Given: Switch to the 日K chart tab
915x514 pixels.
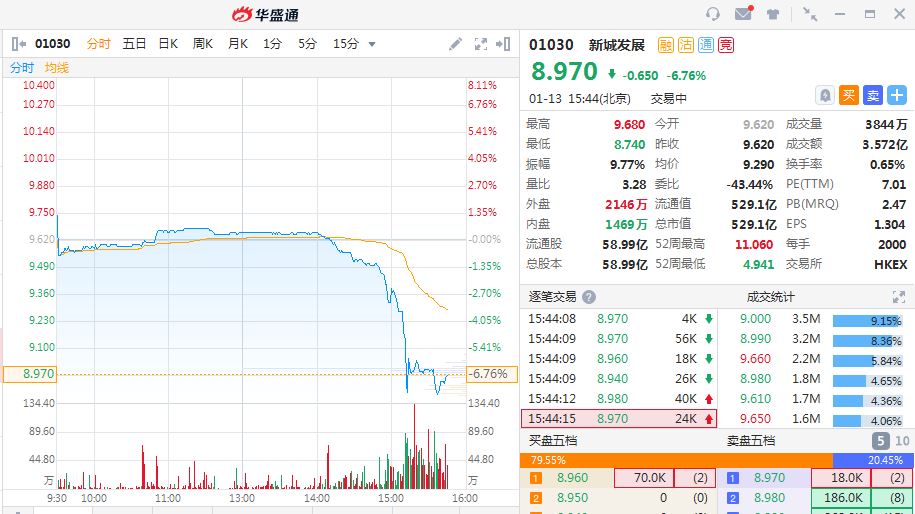Looking at the screenshot, I should pyautogui.click(x=168, y=44).
